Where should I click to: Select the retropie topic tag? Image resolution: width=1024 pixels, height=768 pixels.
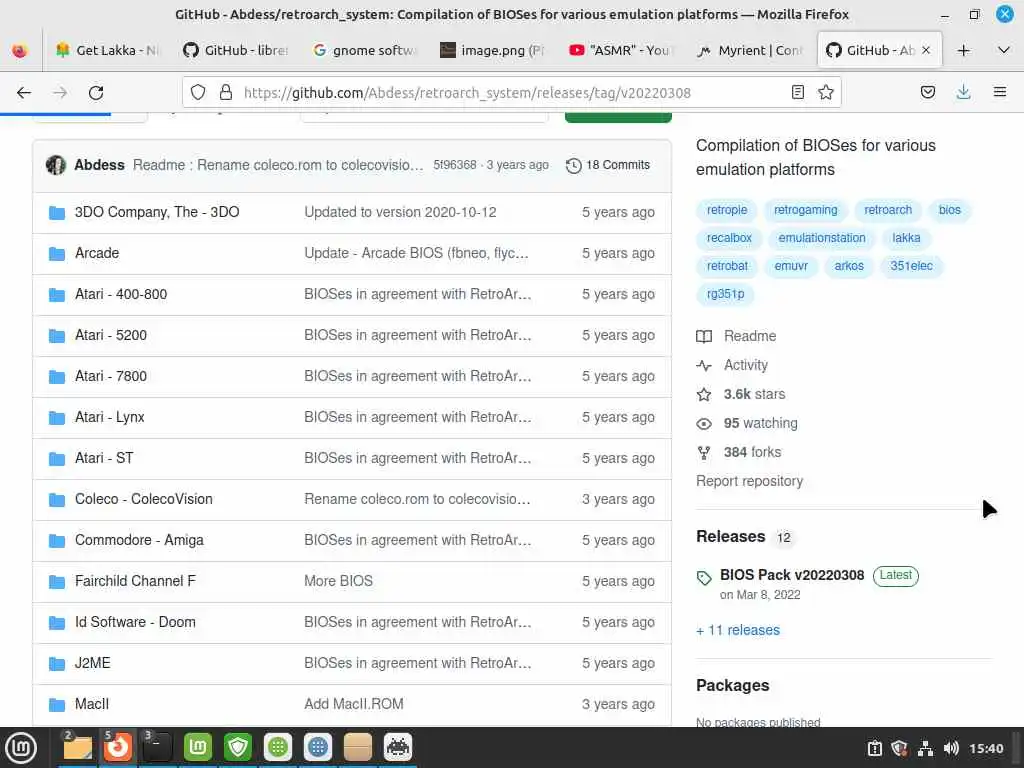[726, 210]
